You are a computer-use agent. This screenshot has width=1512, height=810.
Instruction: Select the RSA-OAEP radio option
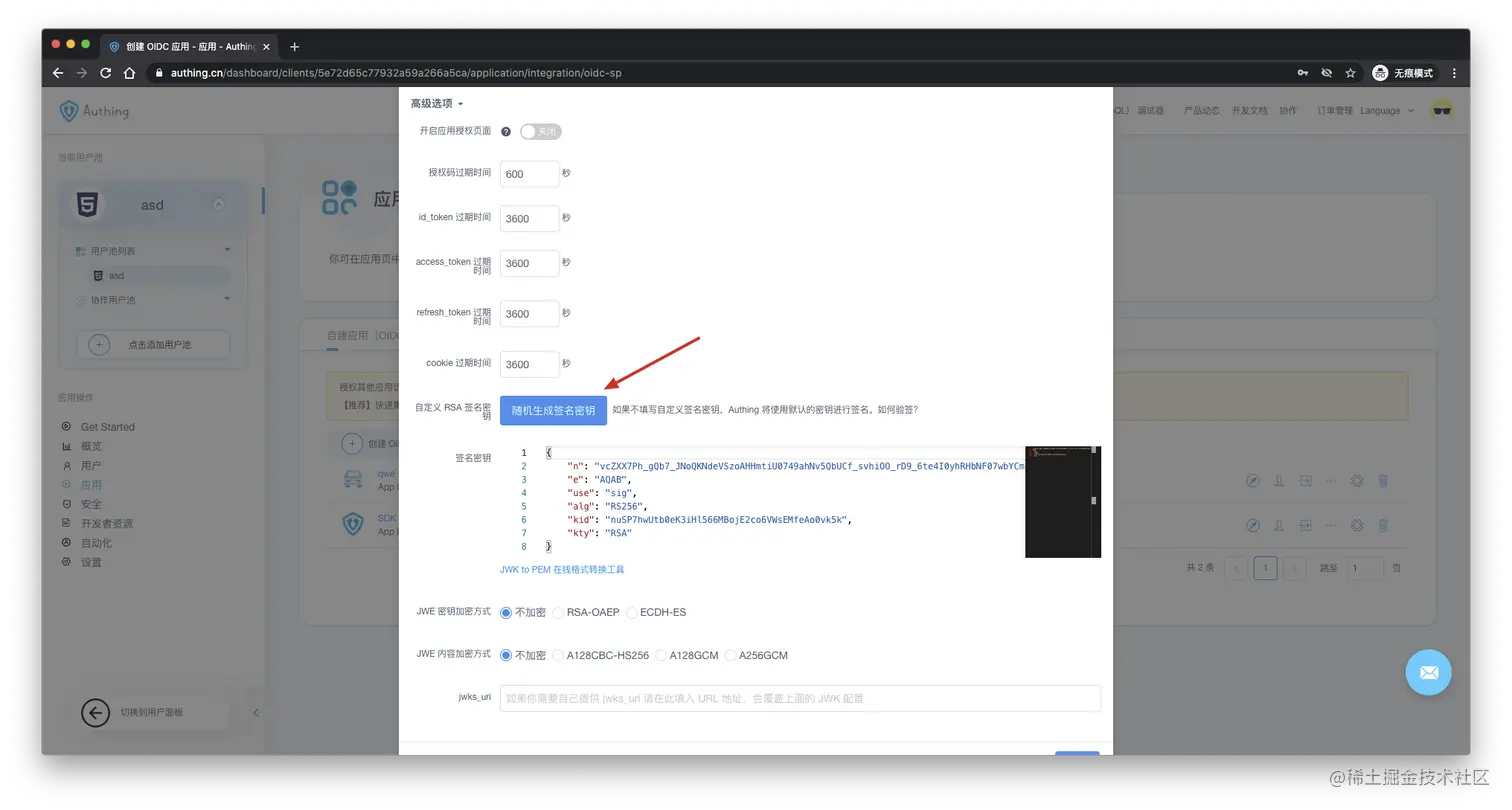point(558,612)
